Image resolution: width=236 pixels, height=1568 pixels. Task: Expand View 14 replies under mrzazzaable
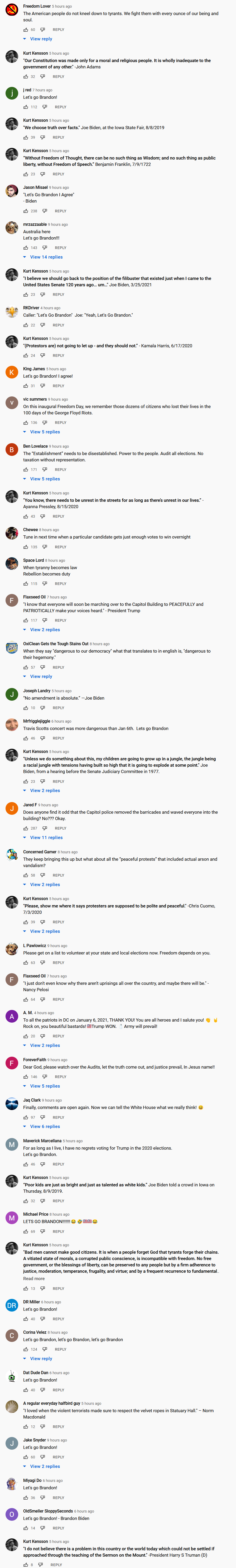tap(46, 257)
